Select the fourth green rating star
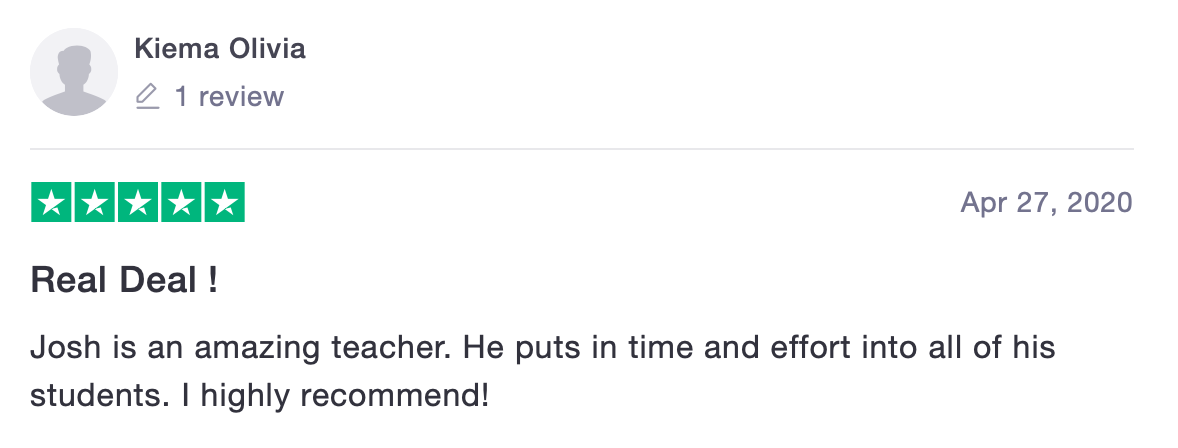Image resolution: width=1178 pixels, height=448 pixels. point(181,203)
